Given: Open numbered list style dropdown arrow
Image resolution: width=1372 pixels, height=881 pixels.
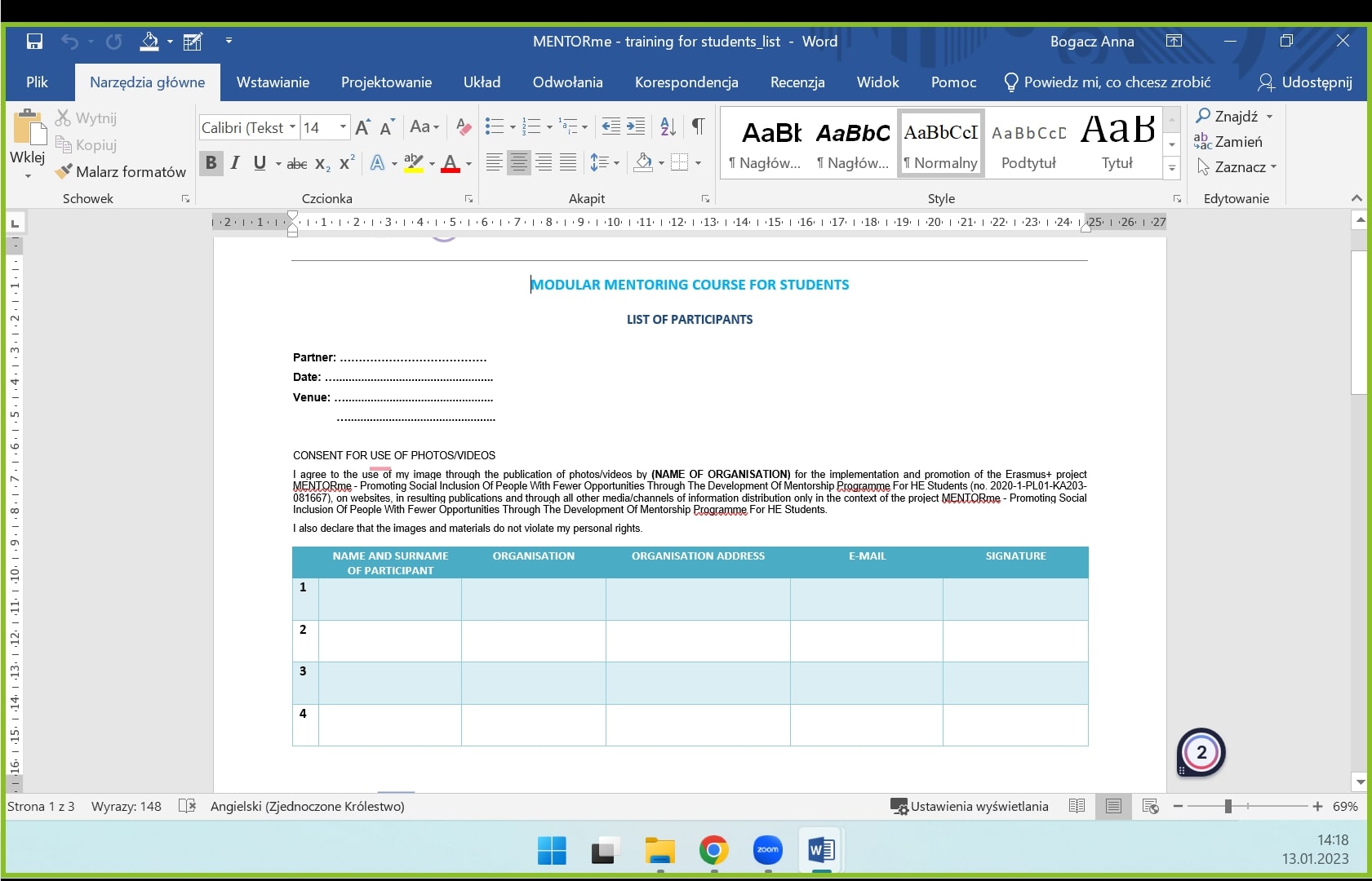Looking at the screenshot, I should 549,127.
